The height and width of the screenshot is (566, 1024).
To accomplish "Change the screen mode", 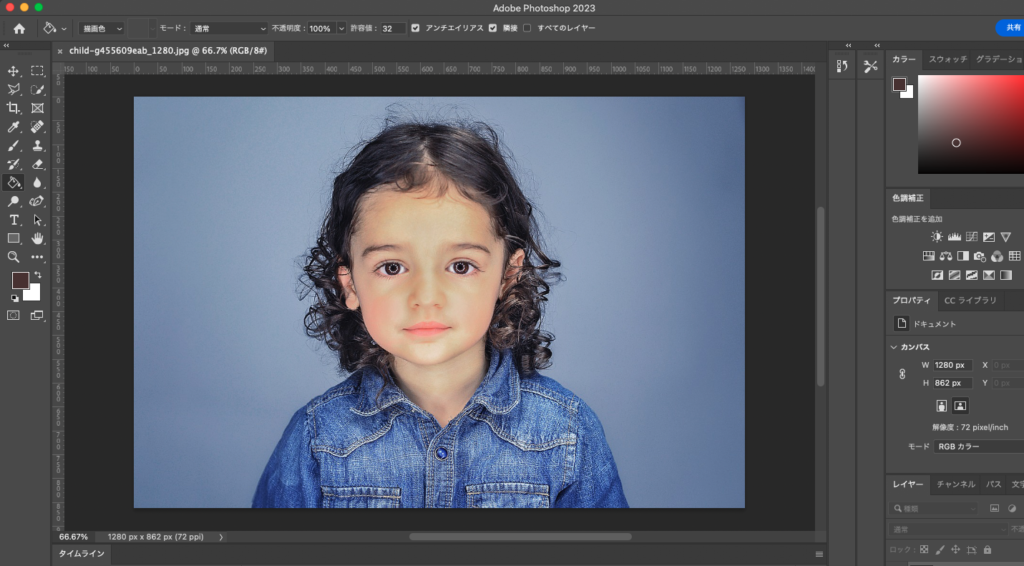I will pos(37,315).
